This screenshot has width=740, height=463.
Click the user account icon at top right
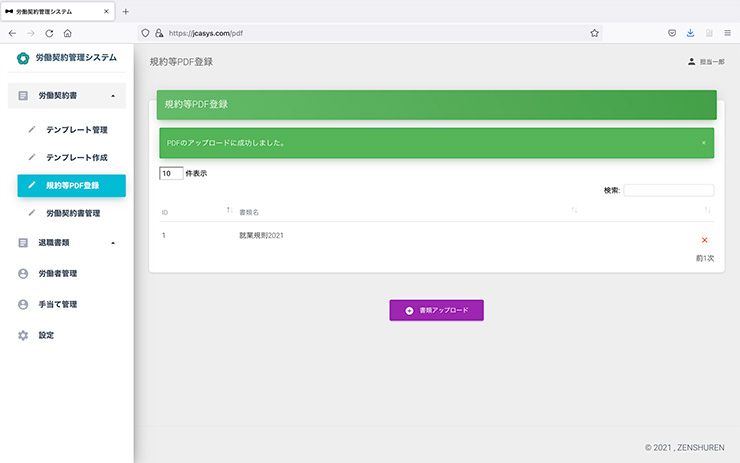pyautogui.click(x=691, y=61)
